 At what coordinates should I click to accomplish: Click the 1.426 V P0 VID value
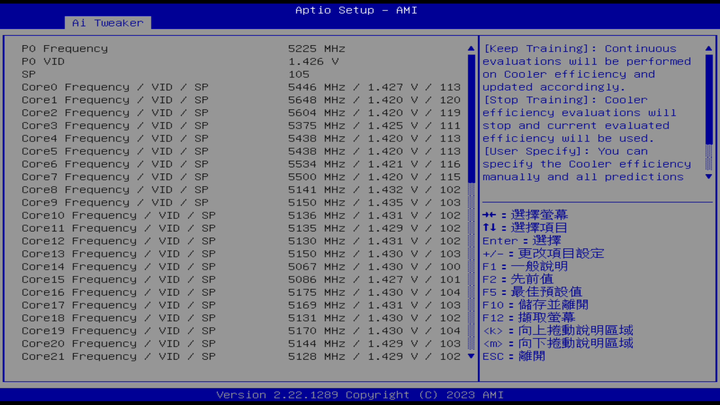point(313,62)
